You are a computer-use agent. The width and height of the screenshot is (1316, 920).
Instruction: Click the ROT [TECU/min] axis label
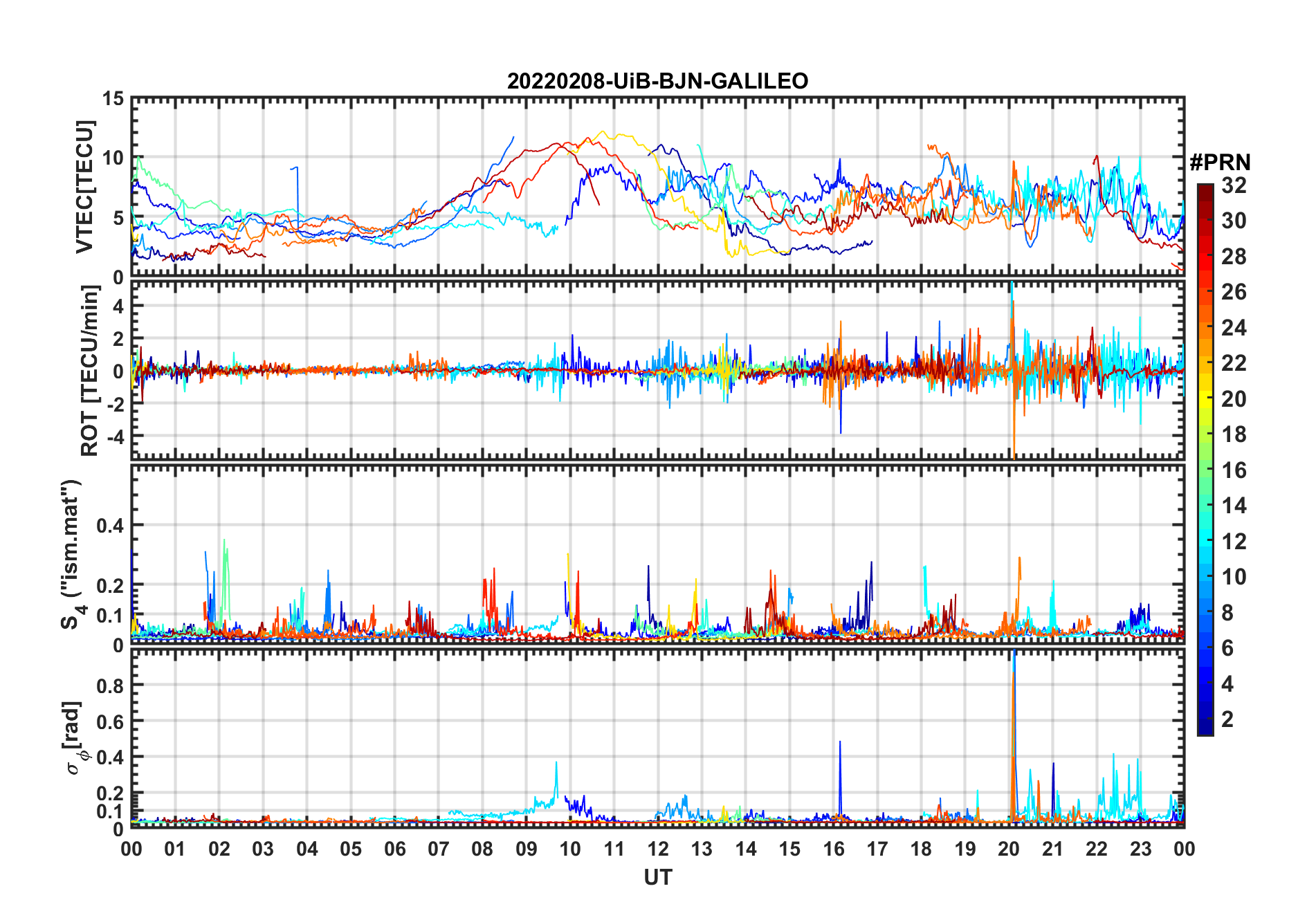(90, 371)
